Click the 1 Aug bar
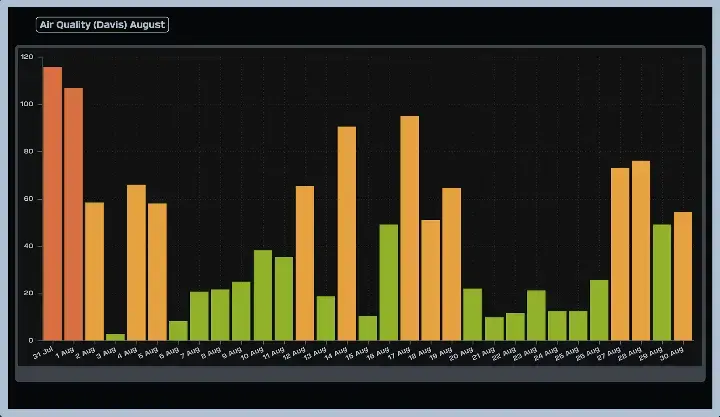 click(x=73, y=214)
